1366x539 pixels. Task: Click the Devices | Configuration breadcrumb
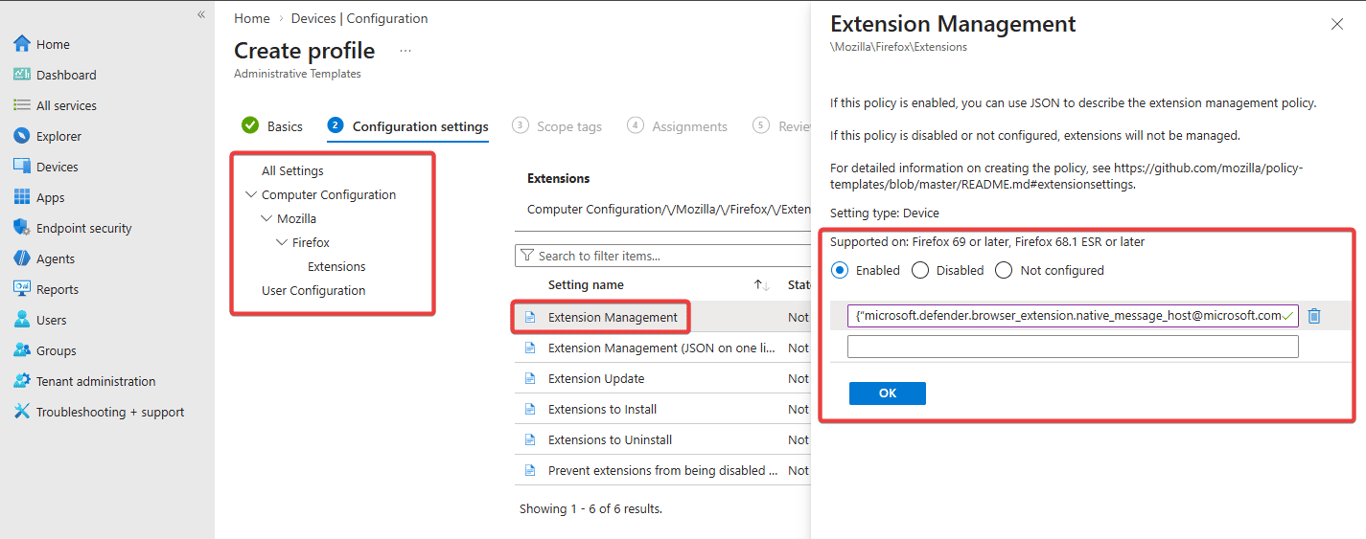coord(359,18)
